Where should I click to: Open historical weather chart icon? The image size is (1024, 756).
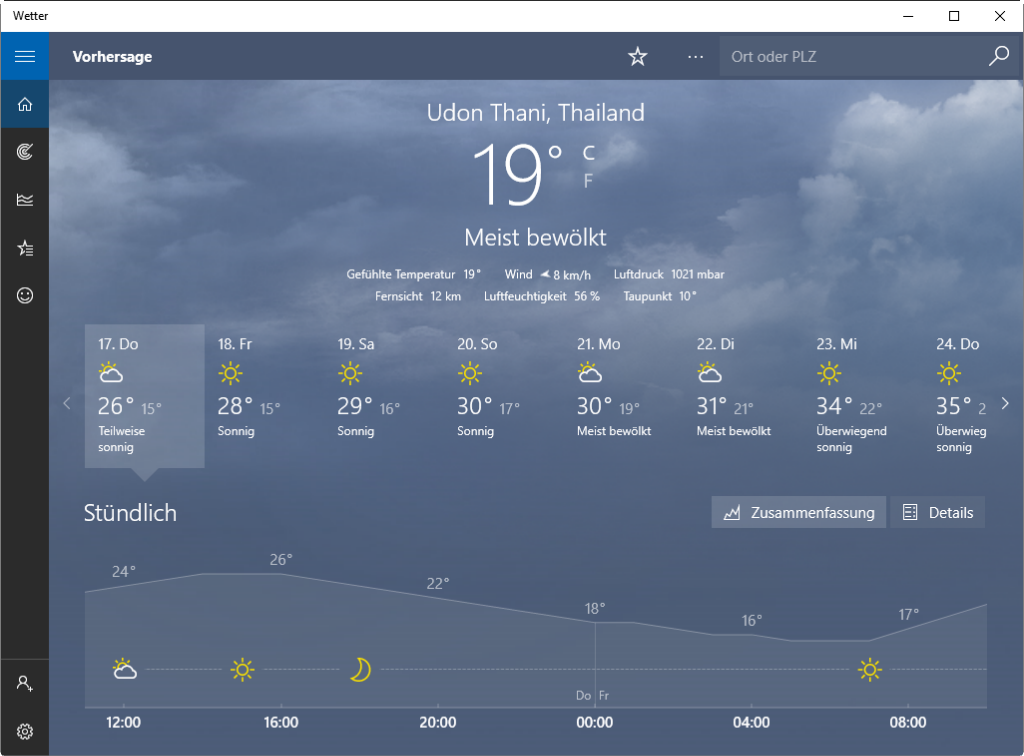(25, 200)
